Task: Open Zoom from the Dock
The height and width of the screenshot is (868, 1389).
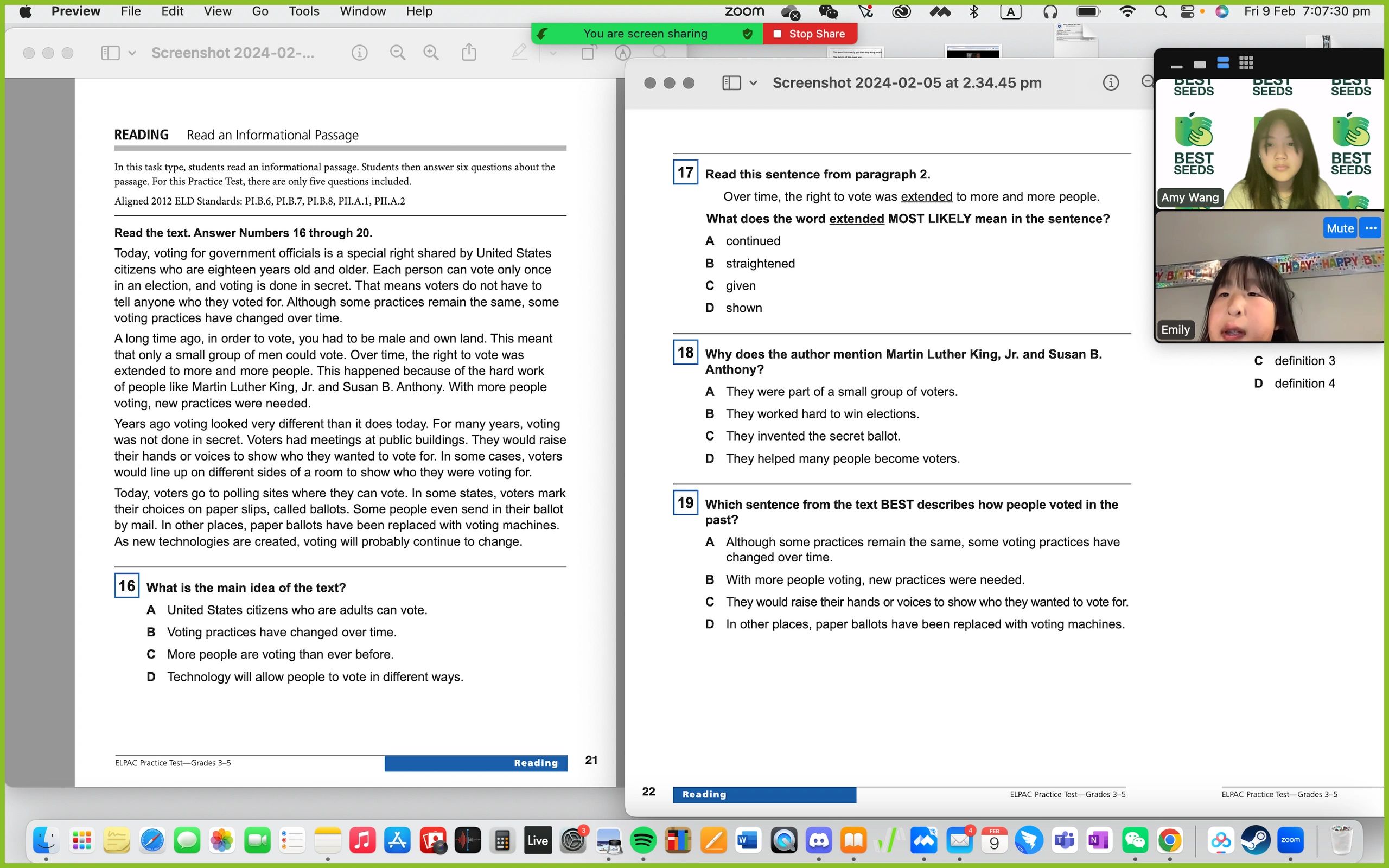Action: click(x=1291, y=840)
